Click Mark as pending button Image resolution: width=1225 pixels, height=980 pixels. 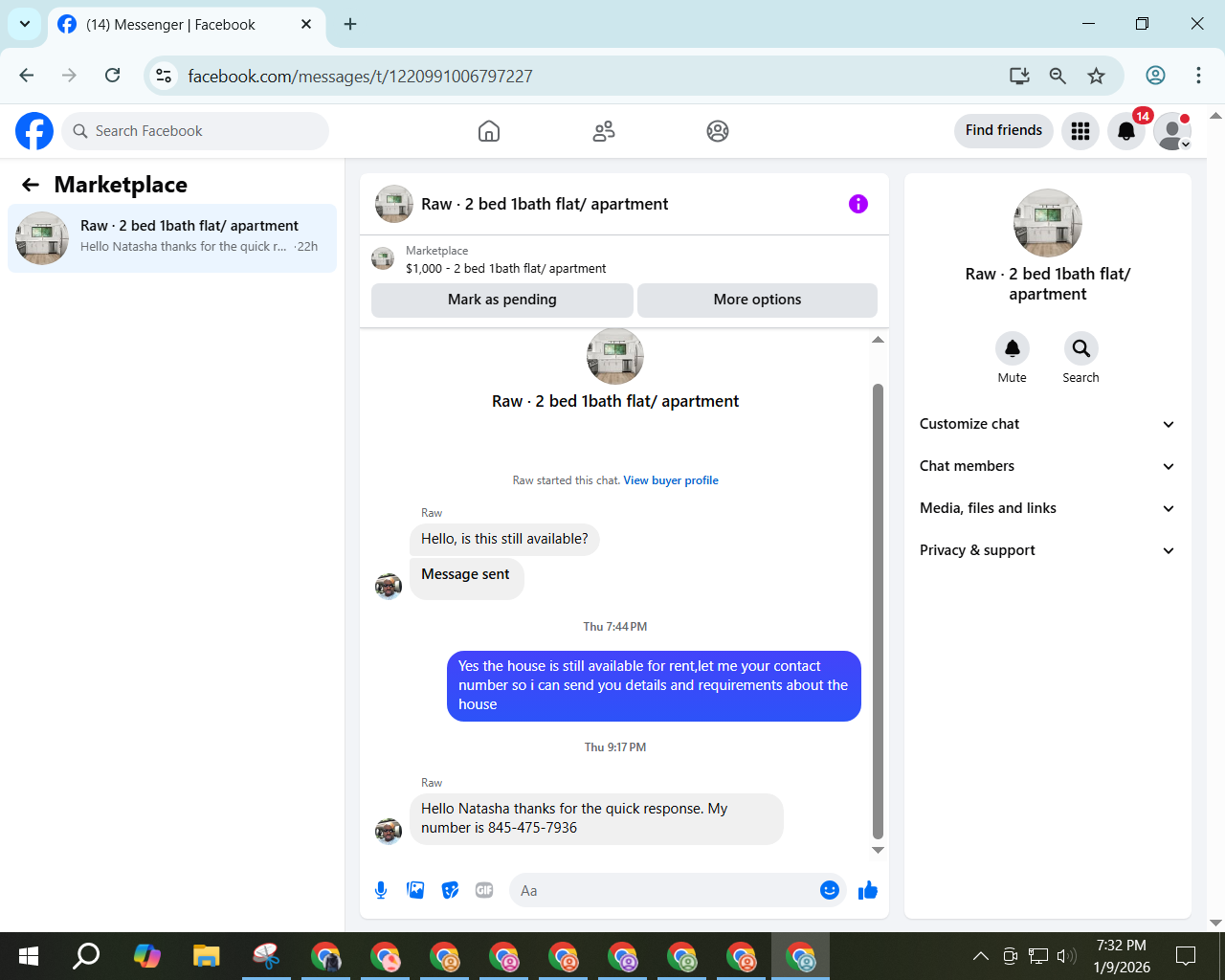502,300
